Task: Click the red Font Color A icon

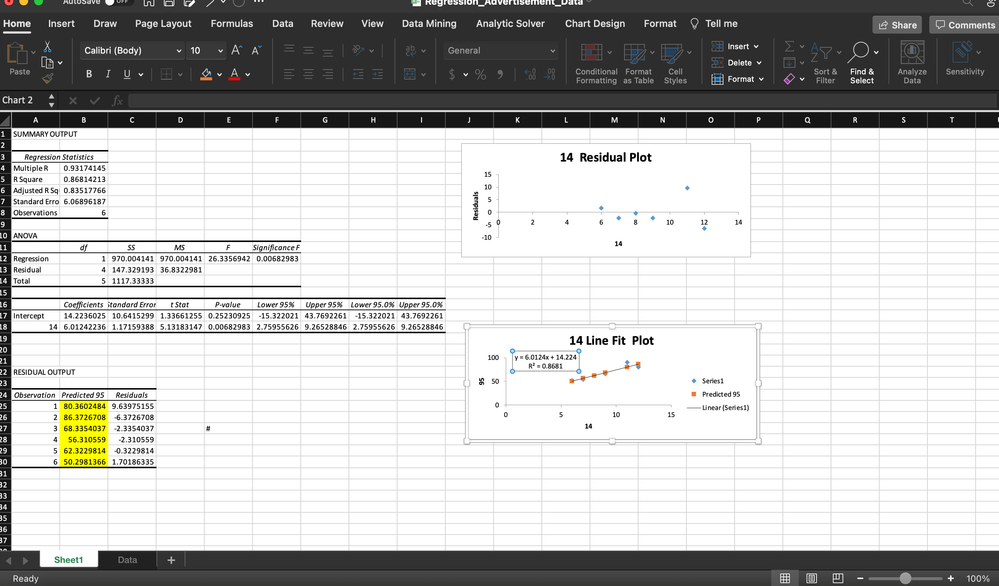Action: (234, 74)
